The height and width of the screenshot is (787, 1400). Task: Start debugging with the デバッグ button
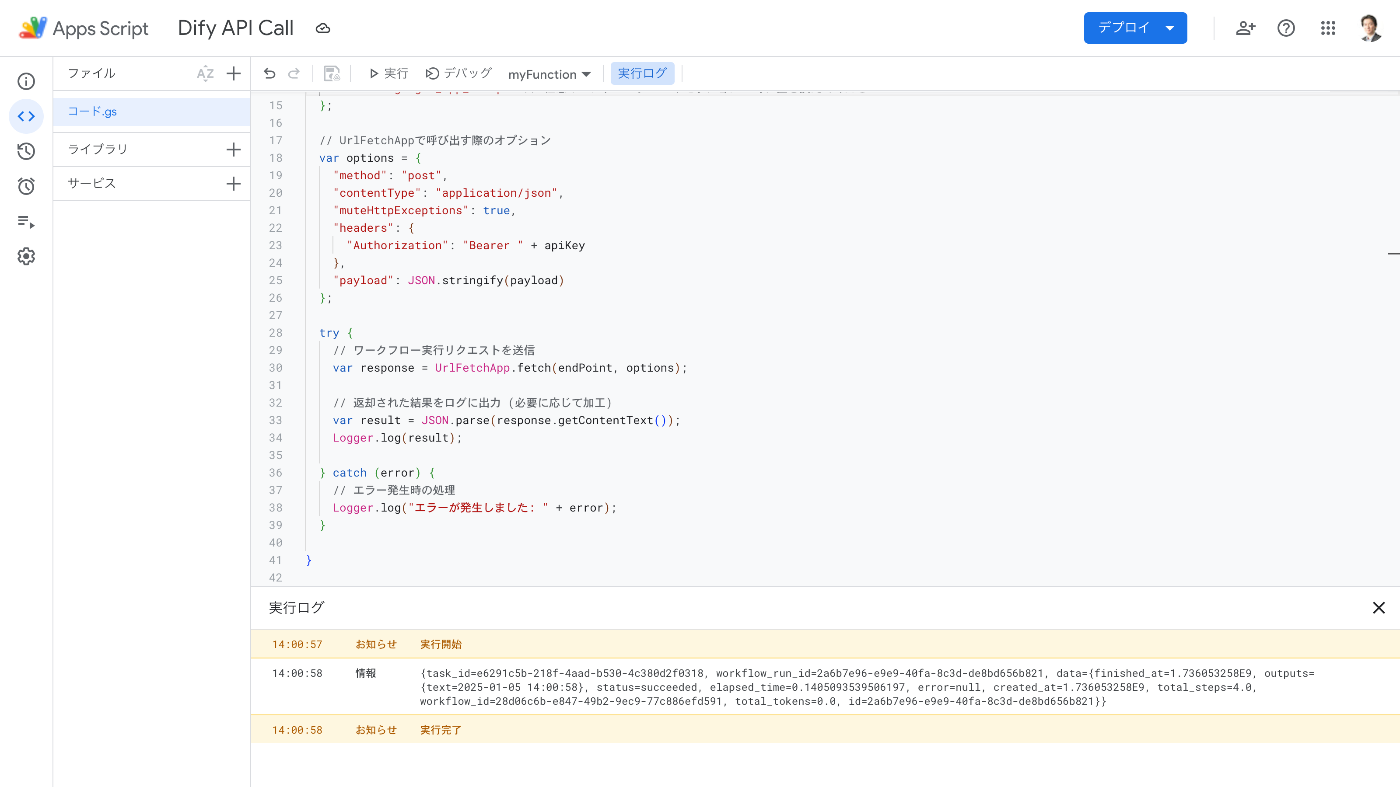(x=458, y=73)
